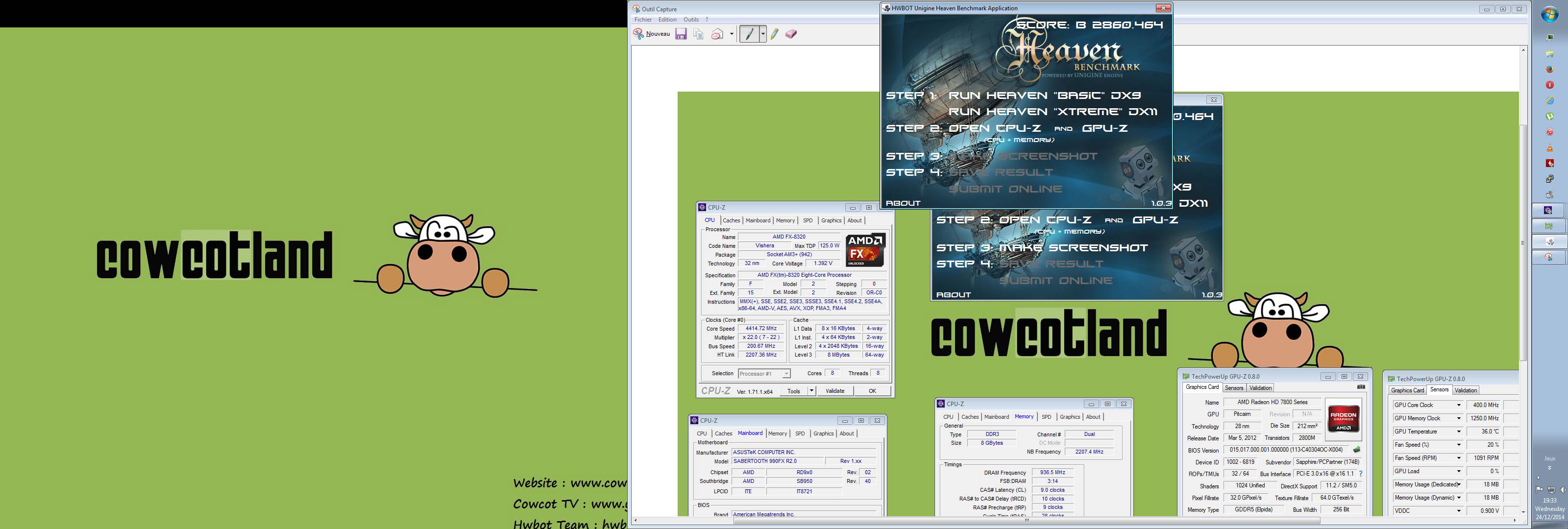Image resolution: width=1568 pixels, height=529 pixels.
Task: Expand the send snip options arrow
Action: pos(732,34)
